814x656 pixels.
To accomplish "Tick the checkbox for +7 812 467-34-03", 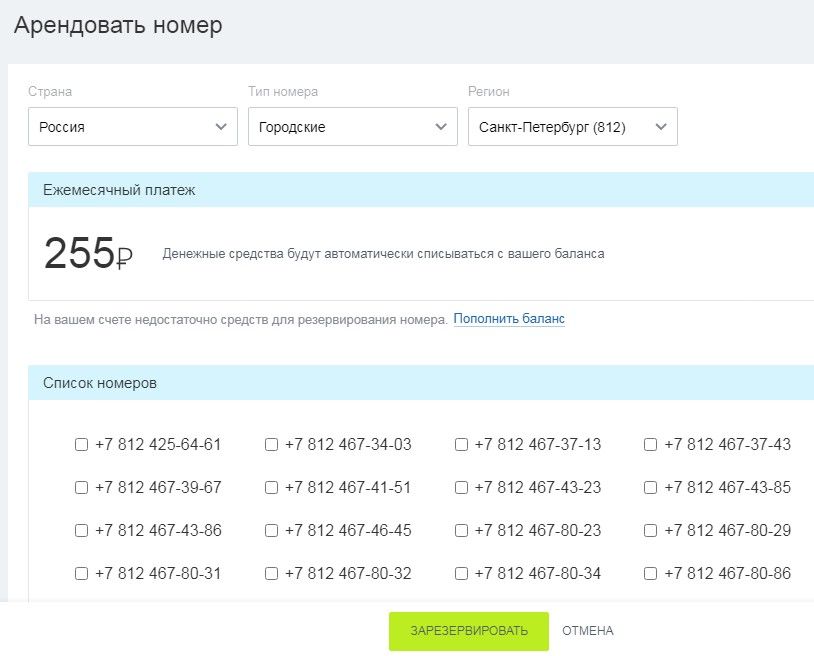I will pos(272,445).
